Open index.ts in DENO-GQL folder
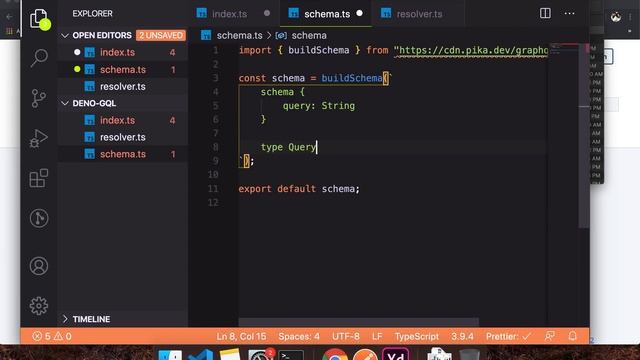The image size is (640, 360). (x=123, y=120)
